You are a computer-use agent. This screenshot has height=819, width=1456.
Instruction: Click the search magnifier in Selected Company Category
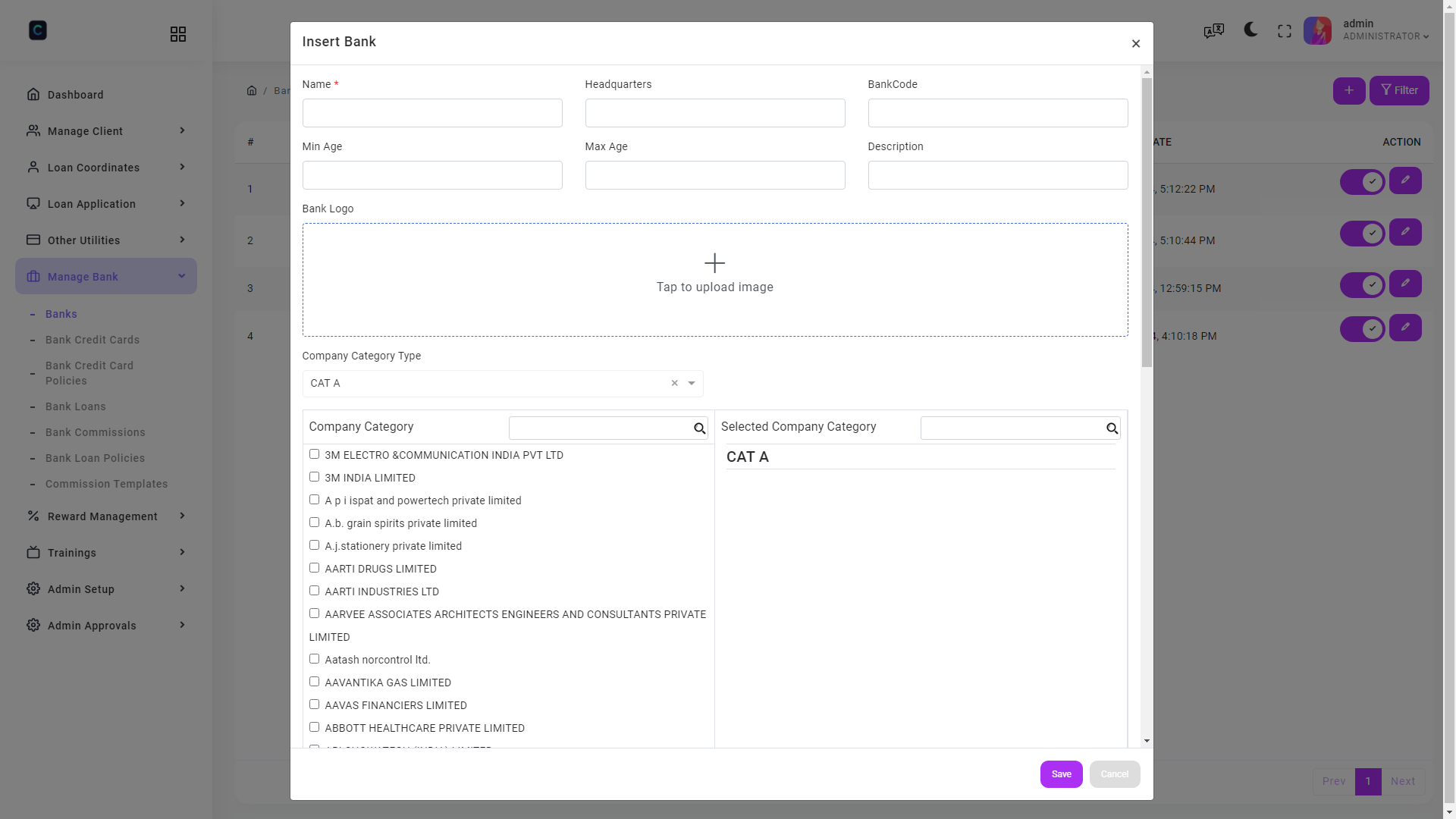[x=1112, y=428]
